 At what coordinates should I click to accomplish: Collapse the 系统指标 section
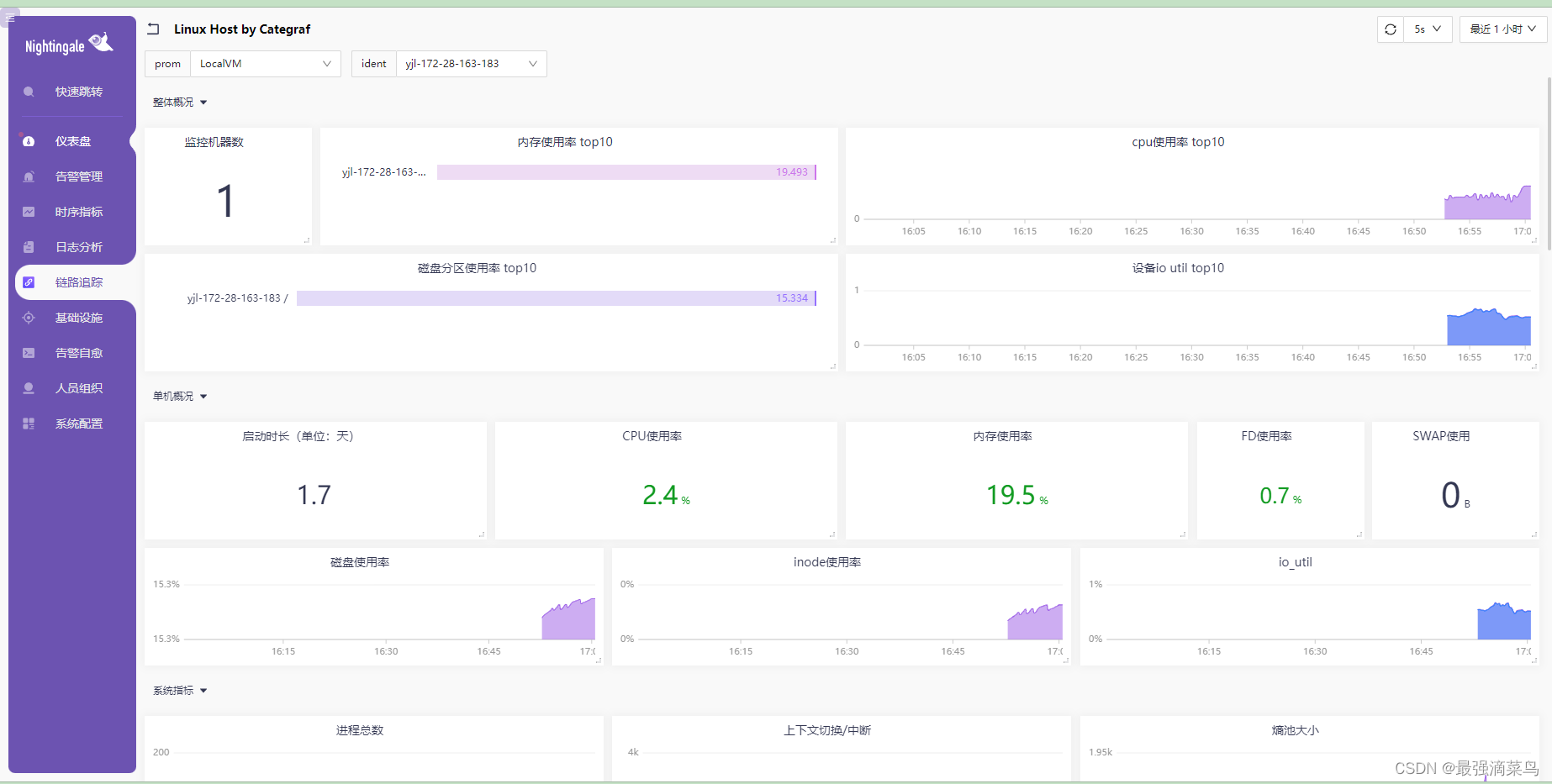click(x=179, y=691)
